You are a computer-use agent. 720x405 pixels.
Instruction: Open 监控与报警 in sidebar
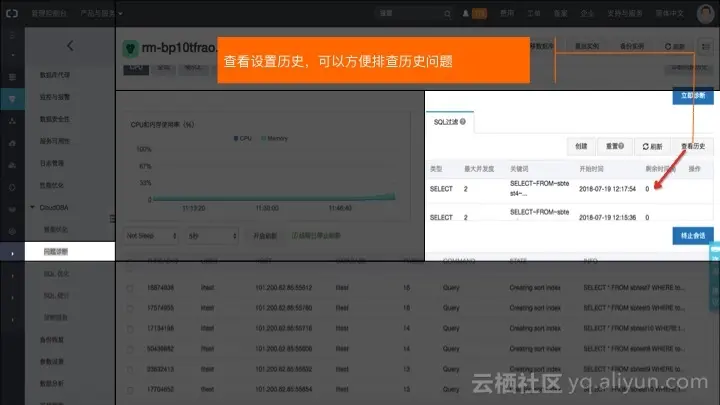[x=55, y=97]
